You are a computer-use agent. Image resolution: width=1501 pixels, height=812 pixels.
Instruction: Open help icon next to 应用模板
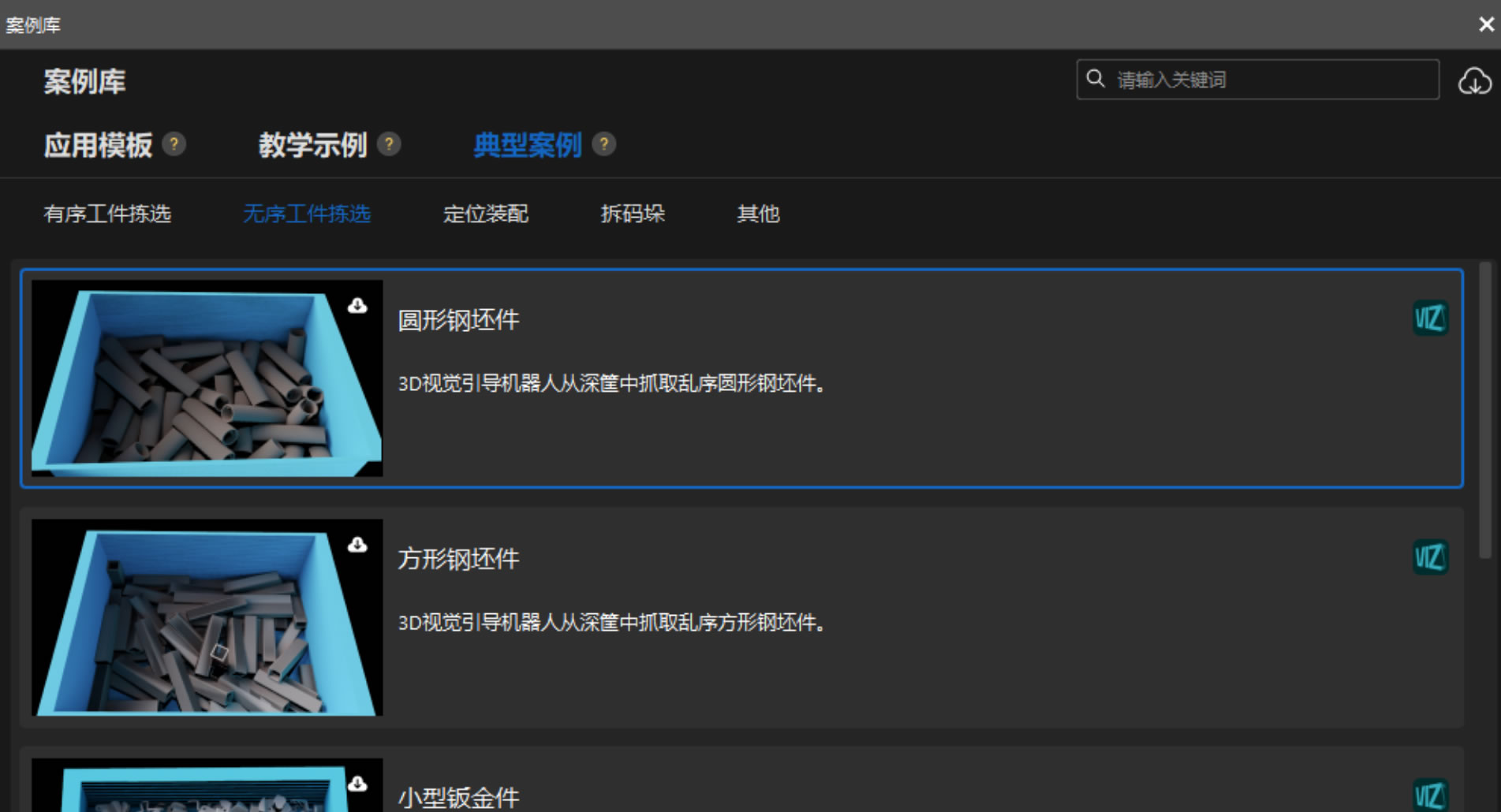(x=174, y=144)
